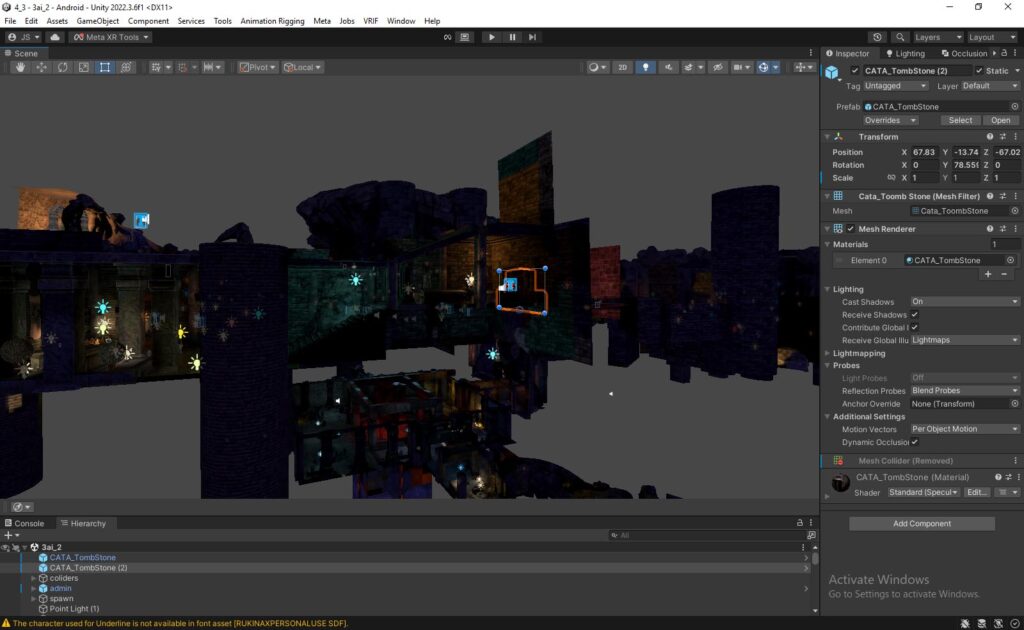Activate the Rect transform tool
The width and height of the screenshot is (1024, 630).
105,68
